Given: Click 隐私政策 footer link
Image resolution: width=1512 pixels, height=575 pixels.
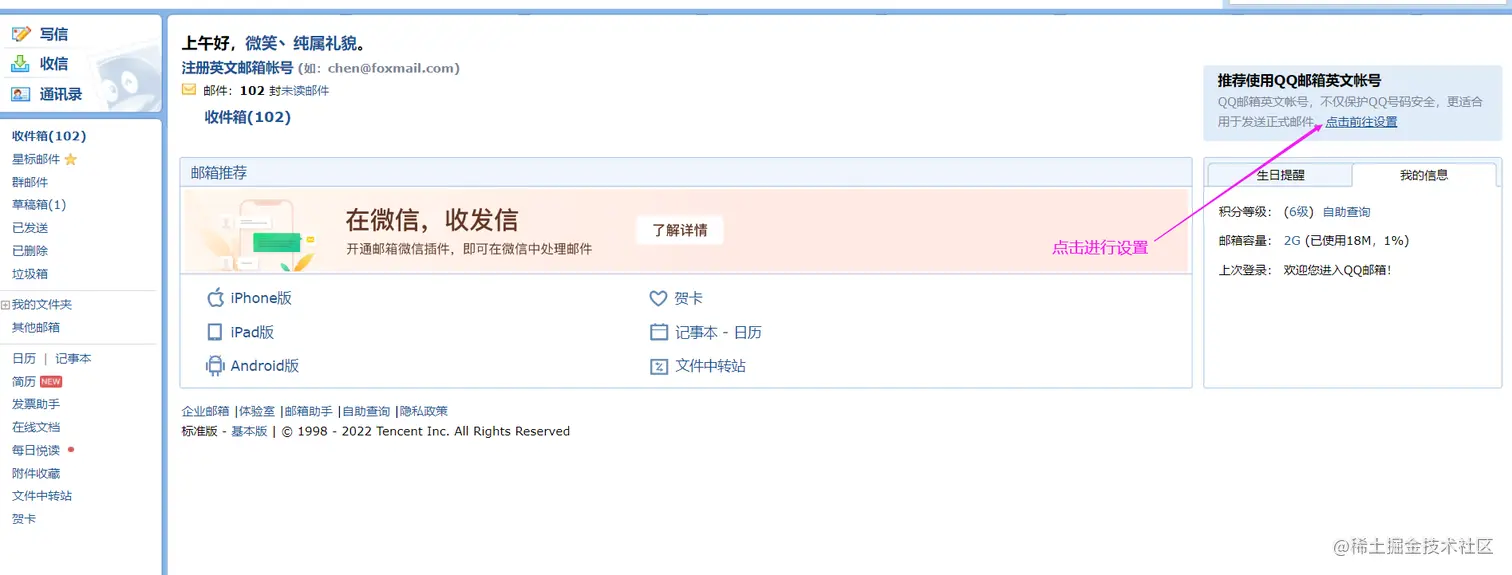Looking at the screenshot, I should click(424, 411).
